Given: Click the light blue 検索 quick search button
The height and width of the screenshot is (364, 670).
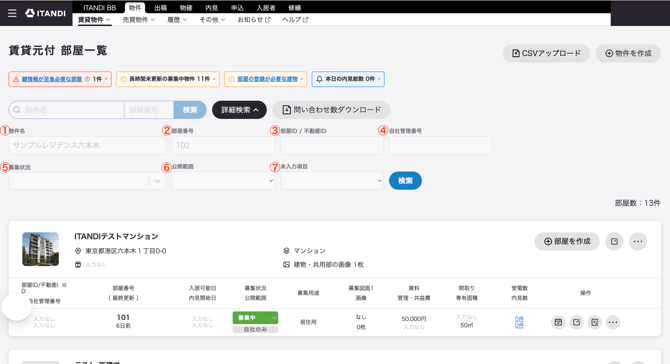Looking at the screenshot, I should (x=190, y=110).
